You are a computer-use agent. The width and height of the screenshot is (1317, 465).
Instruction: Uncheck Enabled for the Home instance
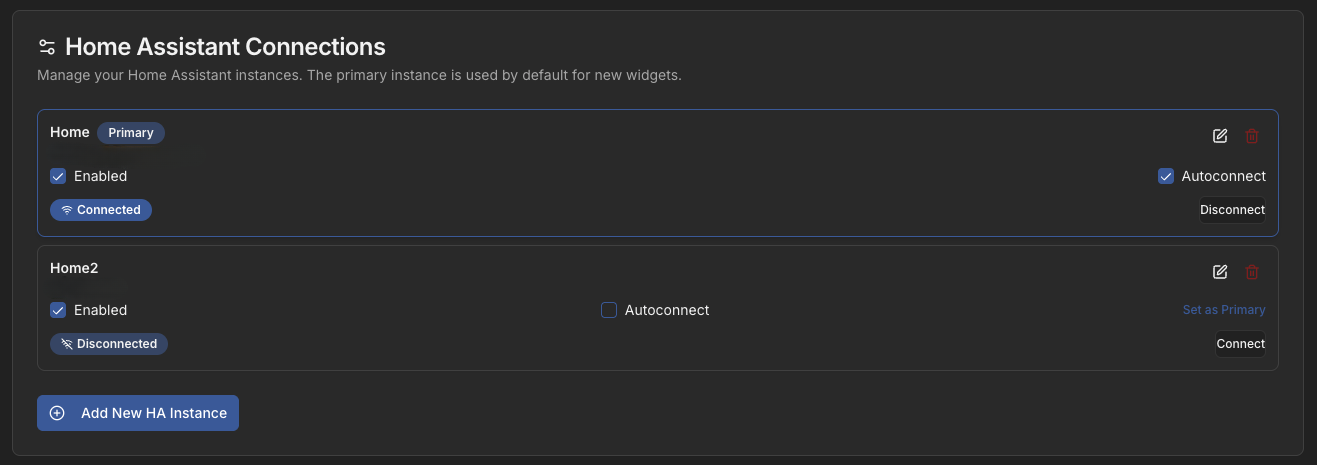coord(58,176)
